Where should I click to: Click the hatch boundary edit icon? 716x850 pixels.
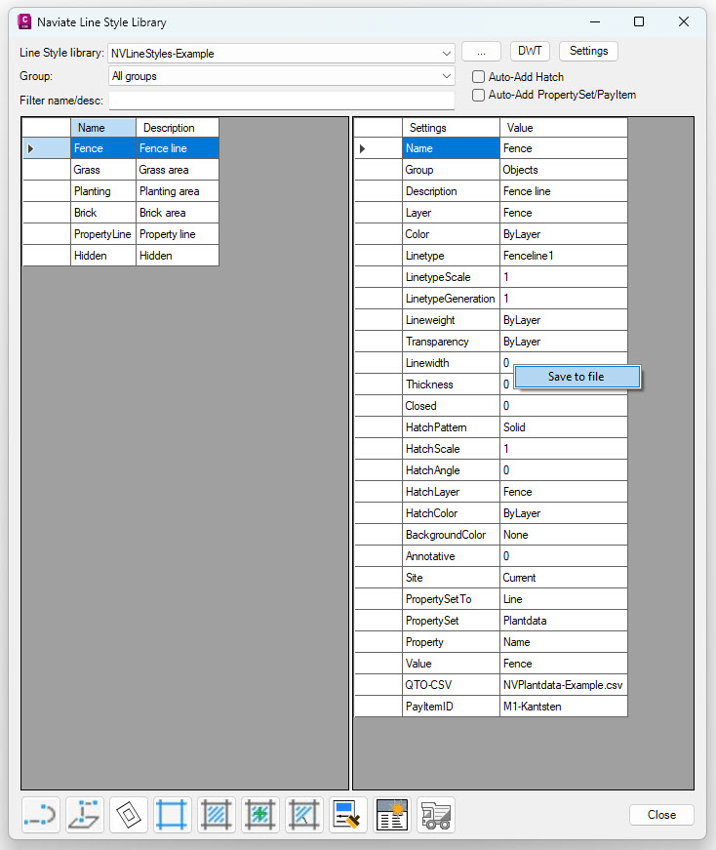[x=304, y=814]
